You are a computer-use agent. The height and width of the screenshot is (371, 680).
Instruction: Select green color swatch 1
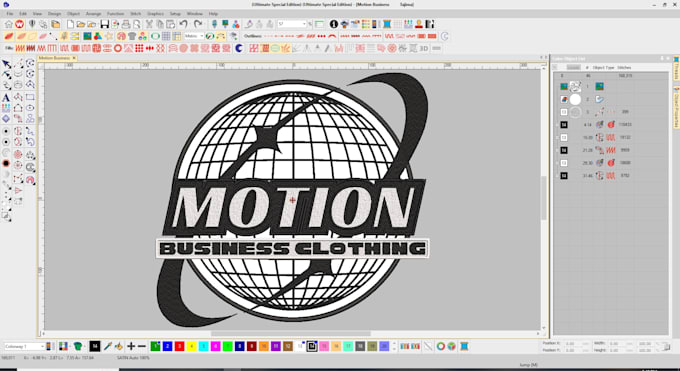tap(155, 346)
